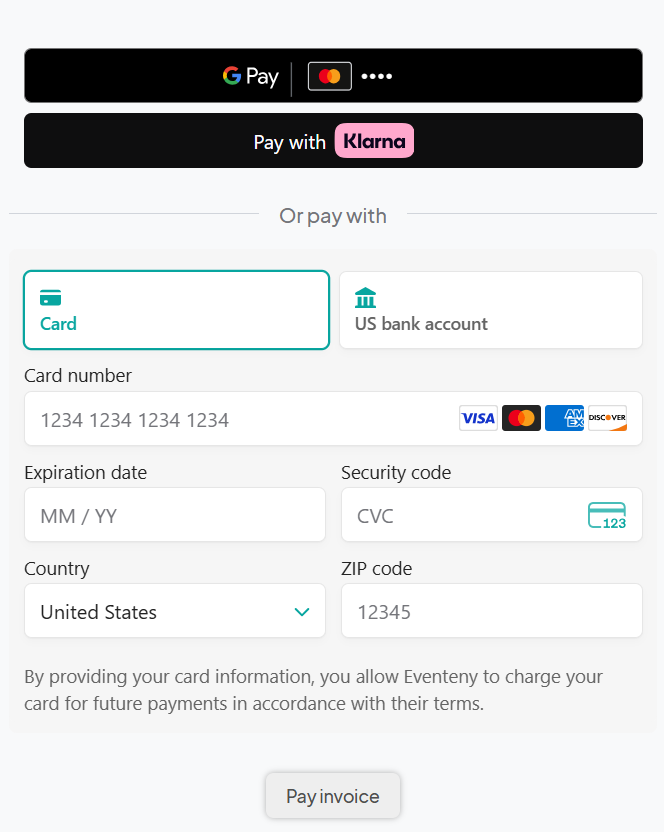
Task: Expand the country list chevron arrow
Action: tap(302, 612)
